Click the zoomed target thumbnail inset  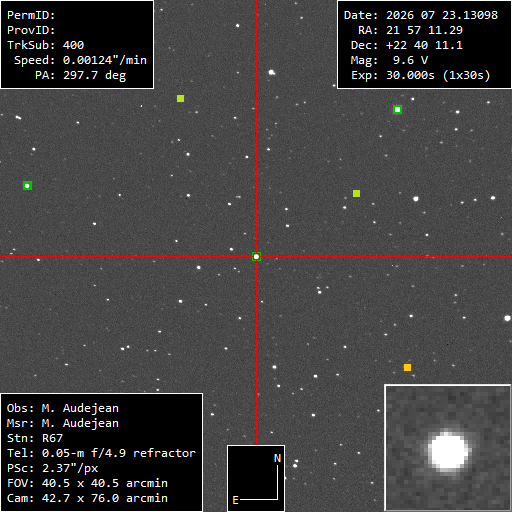[448, 448]
